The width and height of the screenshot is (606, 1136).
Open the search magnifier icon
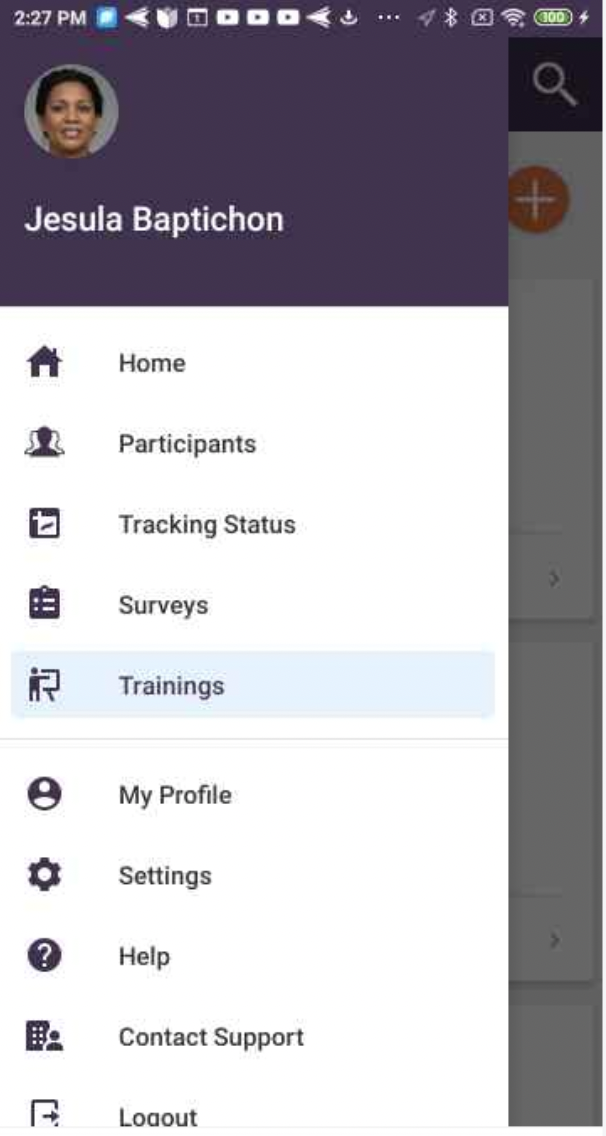pos(554,85)
